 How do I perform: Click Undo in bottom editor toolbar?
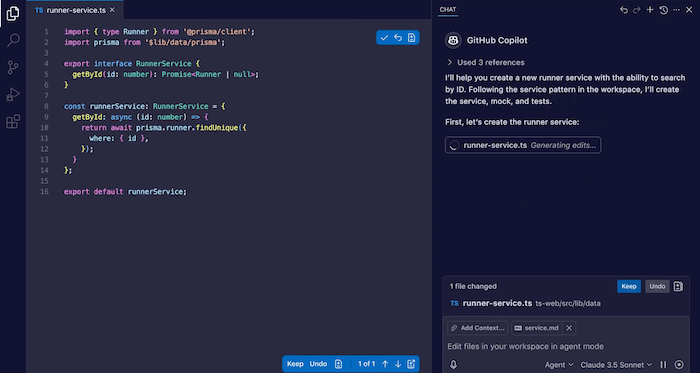(318, 364)
